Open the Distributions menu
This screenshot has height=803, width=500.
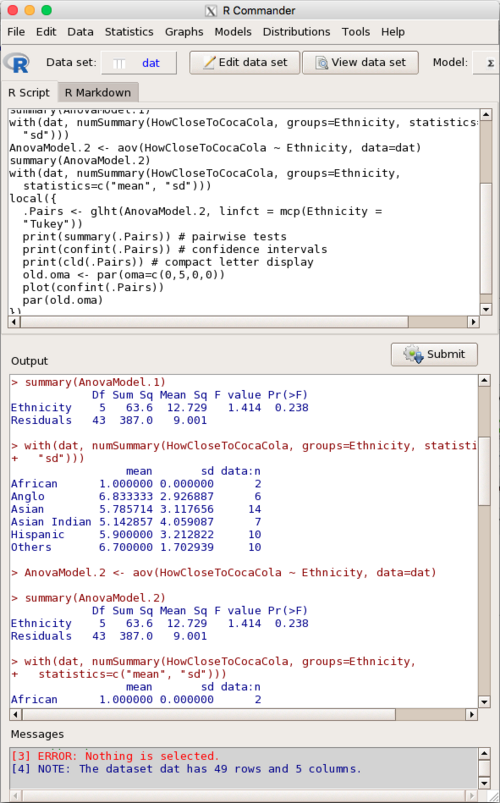297,32
